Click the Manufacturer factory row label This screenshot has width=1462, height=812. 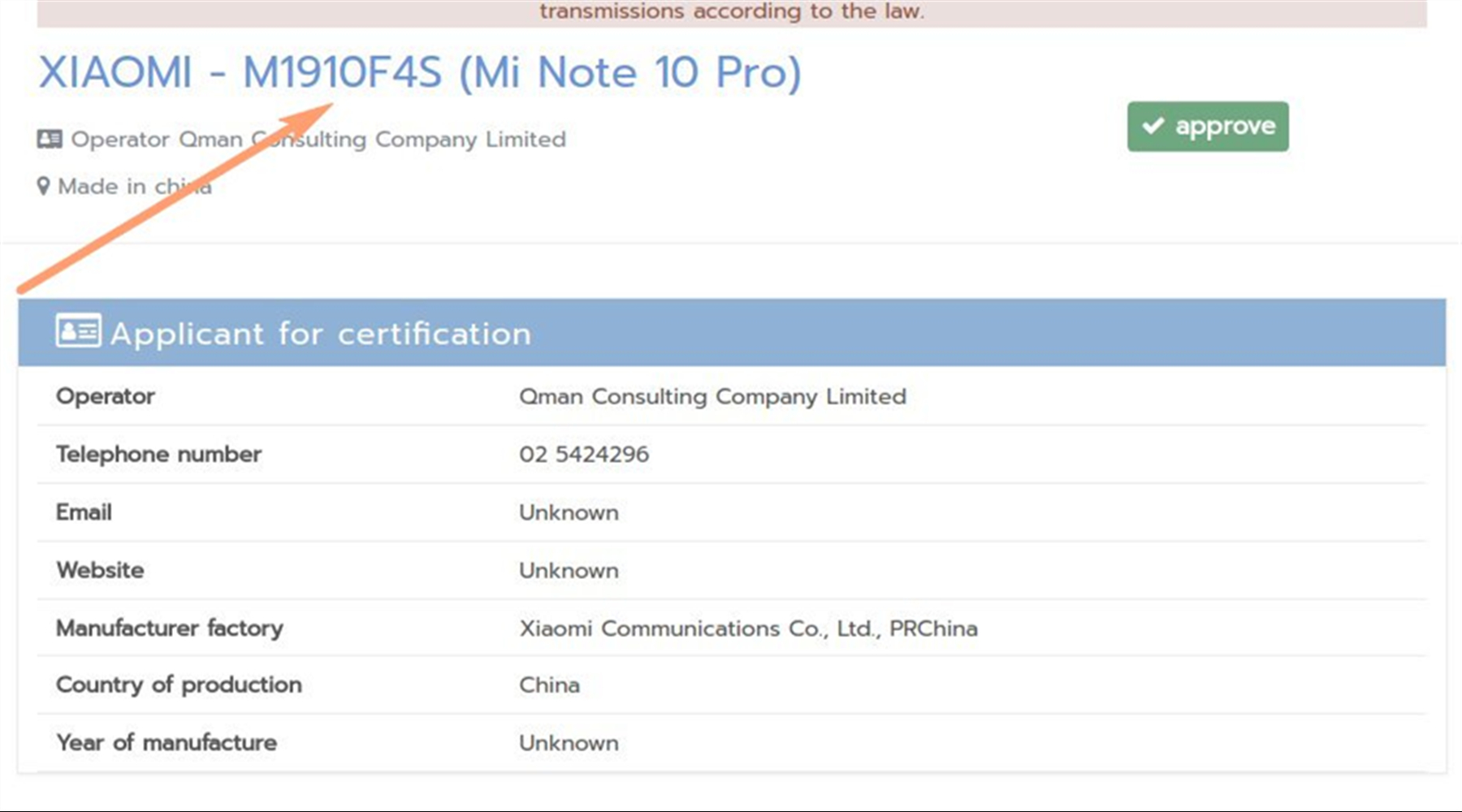tap(170, 628)
